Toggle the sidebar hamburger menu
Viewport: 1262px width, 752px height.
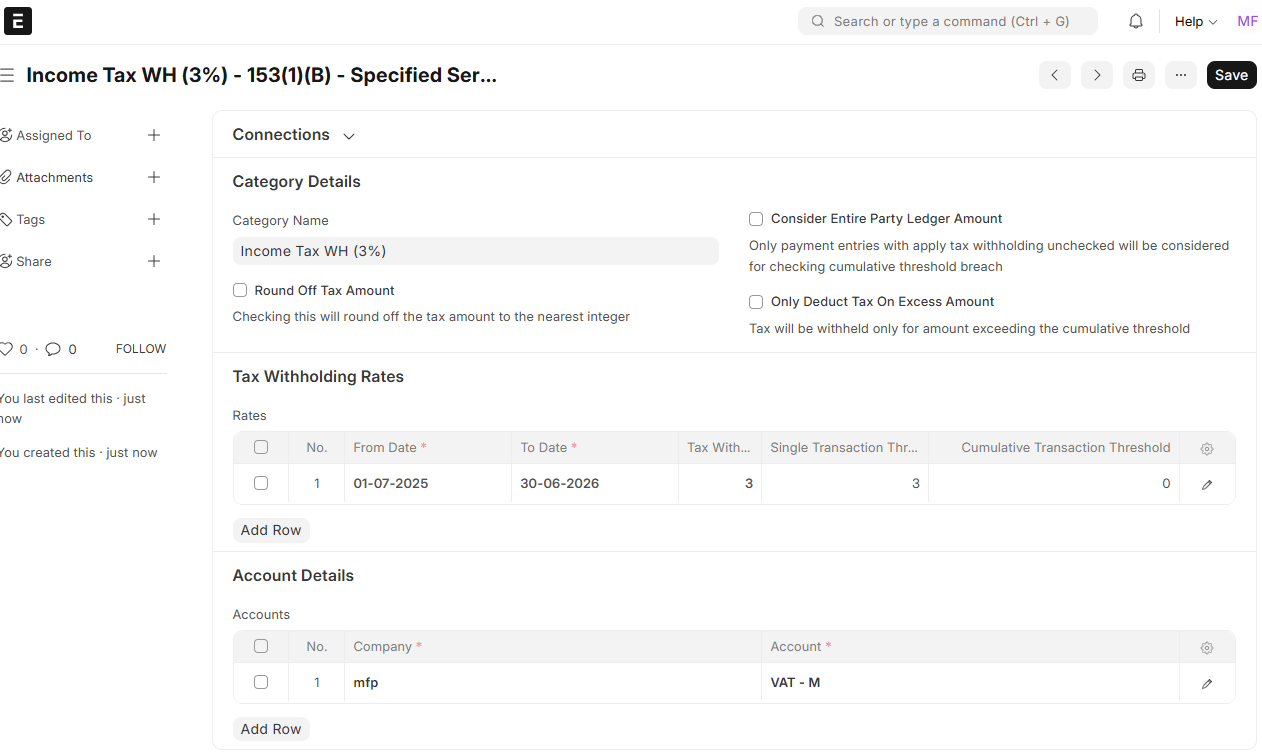tap(7, 75)
